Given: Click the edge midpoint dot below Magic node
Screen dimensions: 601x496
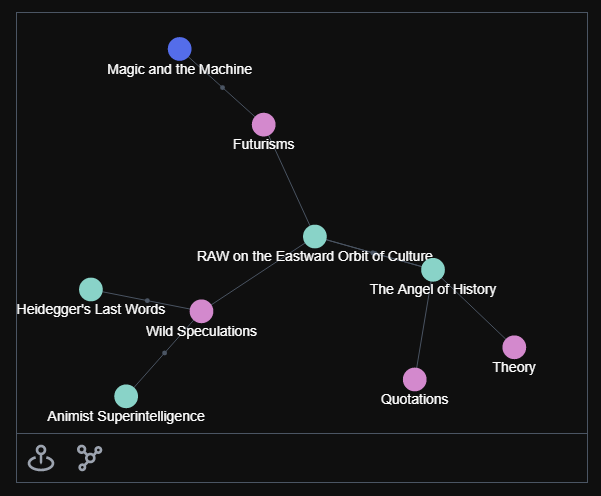Looking at the screenshot, I should point(222,87).
